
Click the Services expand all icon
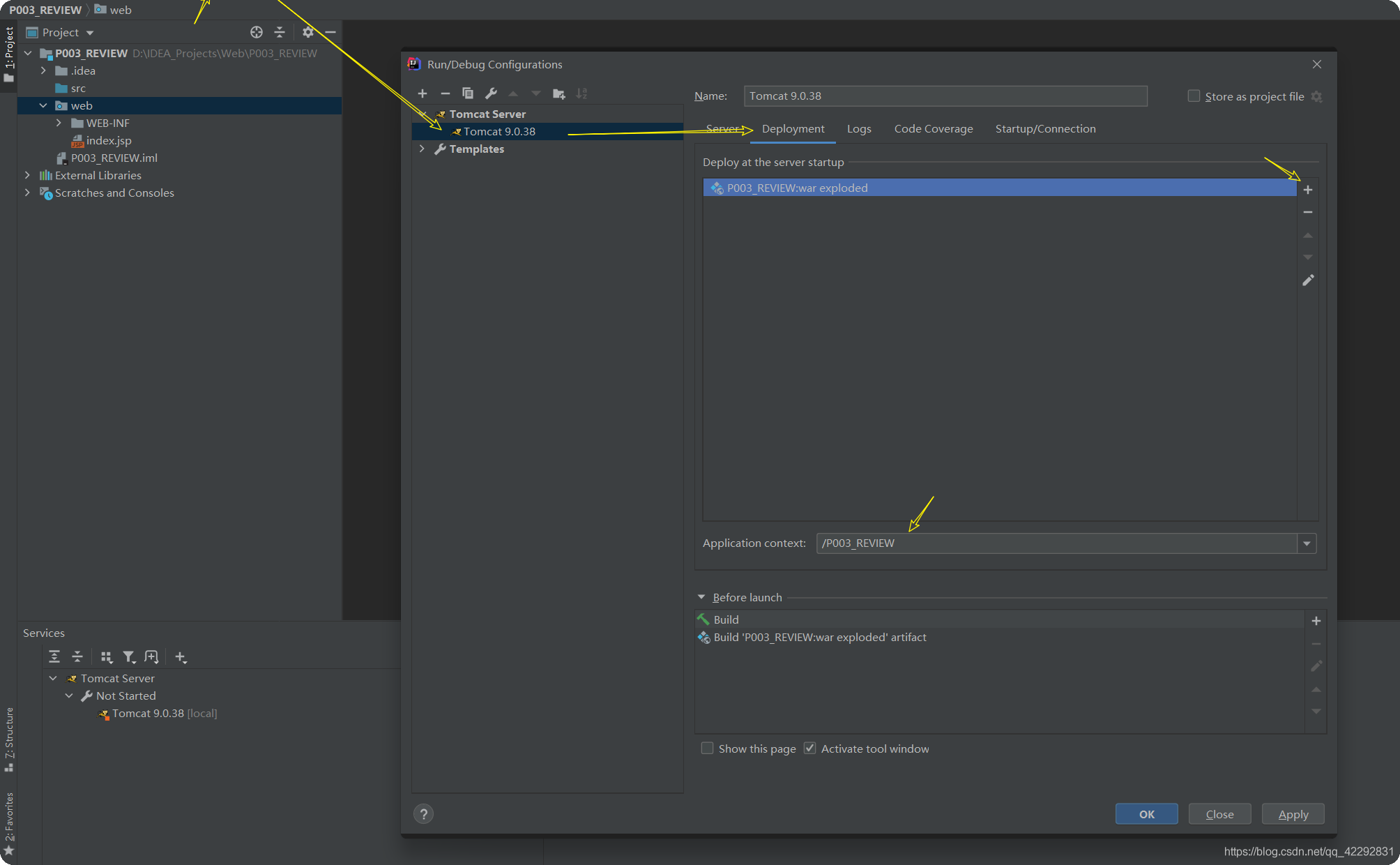pos(54,657)
